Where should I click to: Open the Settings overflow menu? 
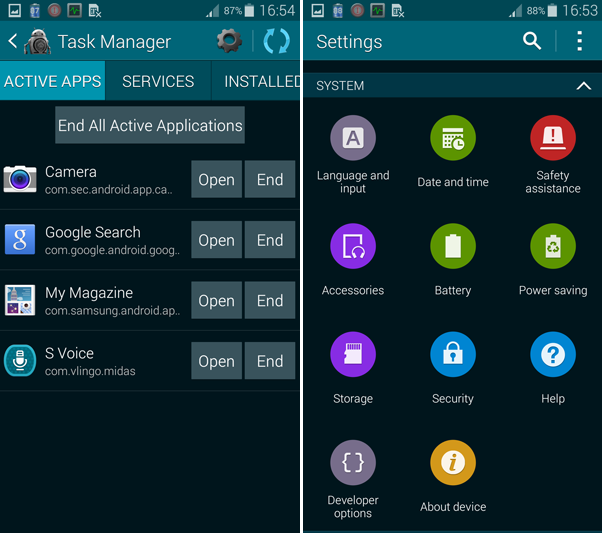pyautogui.click(x=580, y=41)
